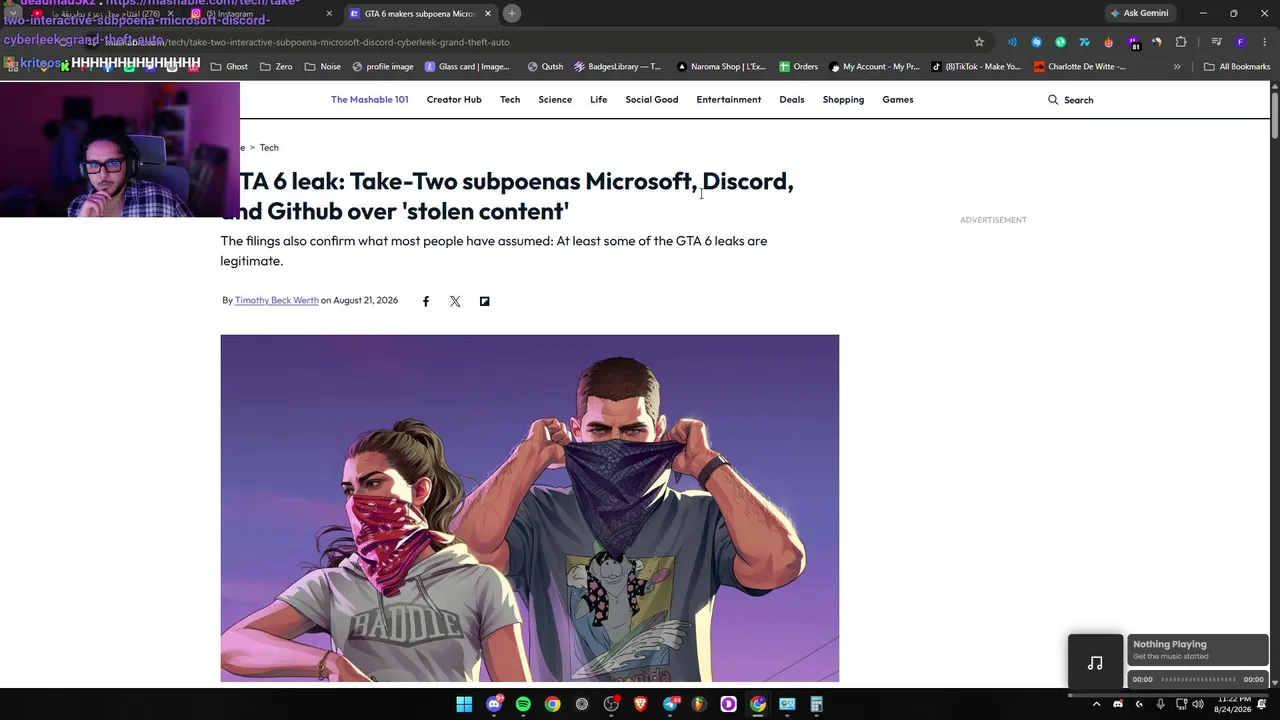The width and height of the screenshot is (1280, 720).
Task: Open Spotify from the taskbar
Action: [x=523, y=704]
